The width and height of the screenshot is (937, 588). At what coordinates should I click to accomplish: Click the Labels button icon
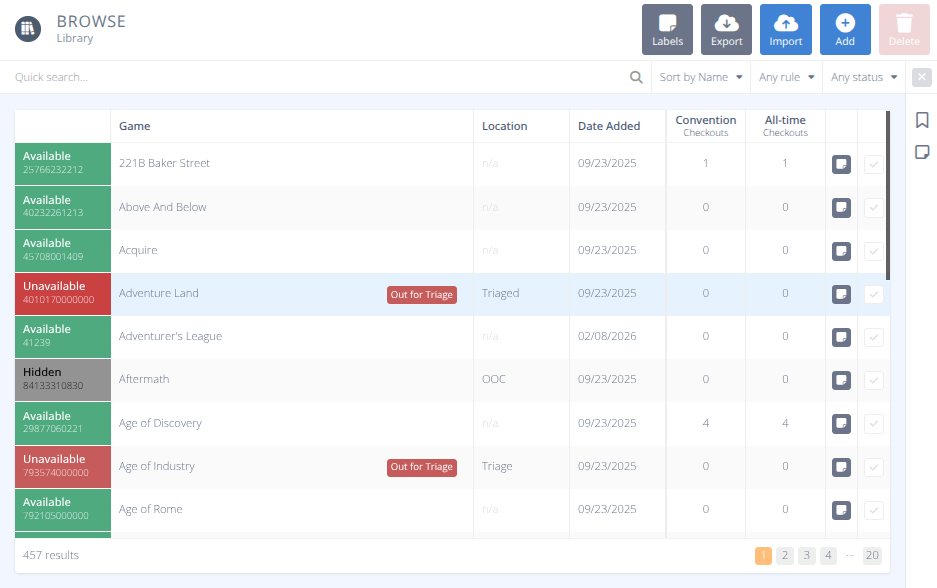[667, 23]
